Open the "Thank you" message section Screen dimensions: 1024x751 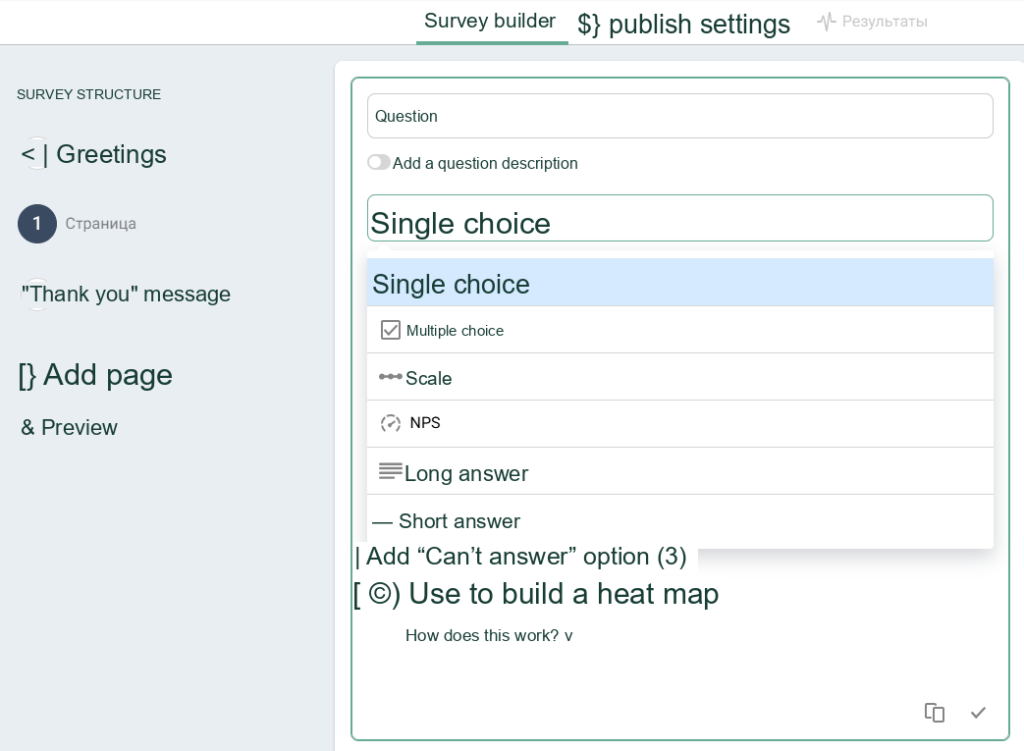(x=126, y=294)
